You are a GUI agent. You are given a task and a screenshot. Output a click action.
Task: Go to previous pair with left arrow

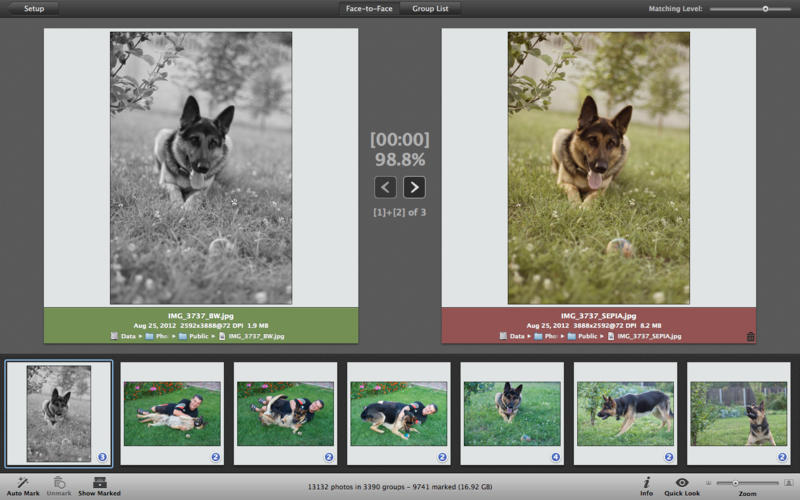[x=386, y=187]
